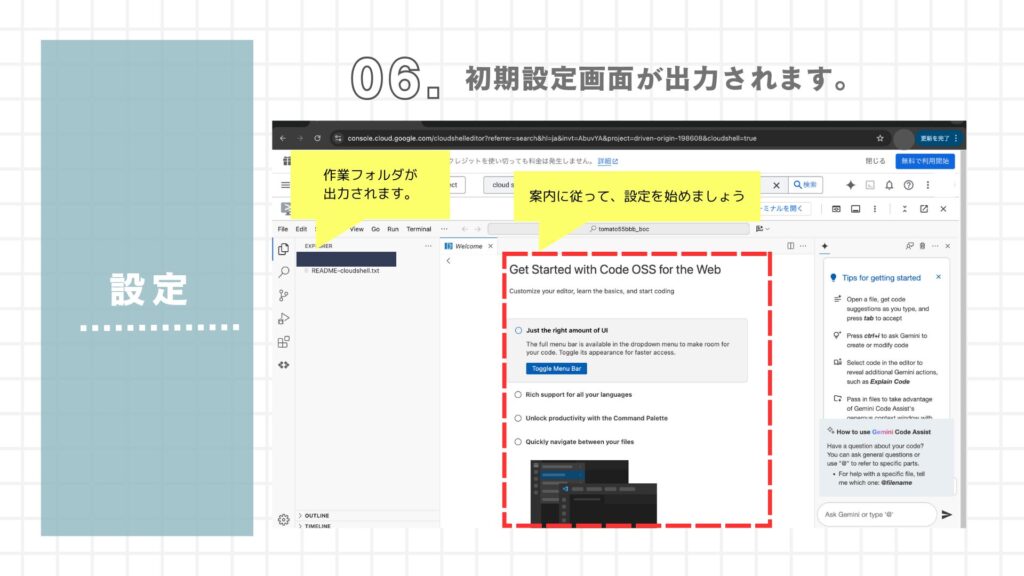This screenshot has width=1024, height=576.
Task: Open the Cloud Code icon in activity bar
Action: [x=283, y=365]
